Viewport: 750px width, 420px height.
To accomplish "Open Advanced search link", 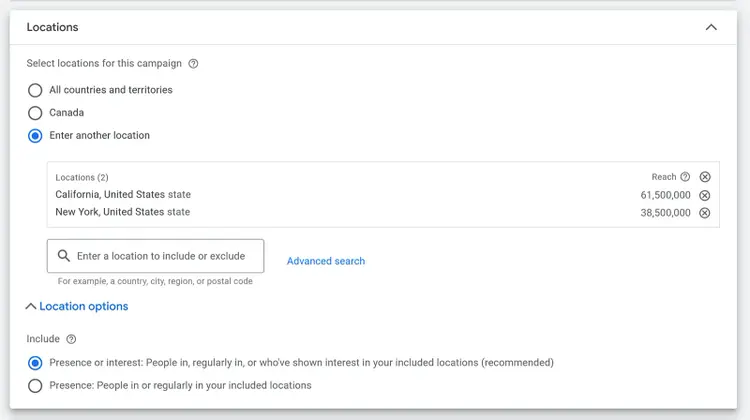I will pos(326,261).
